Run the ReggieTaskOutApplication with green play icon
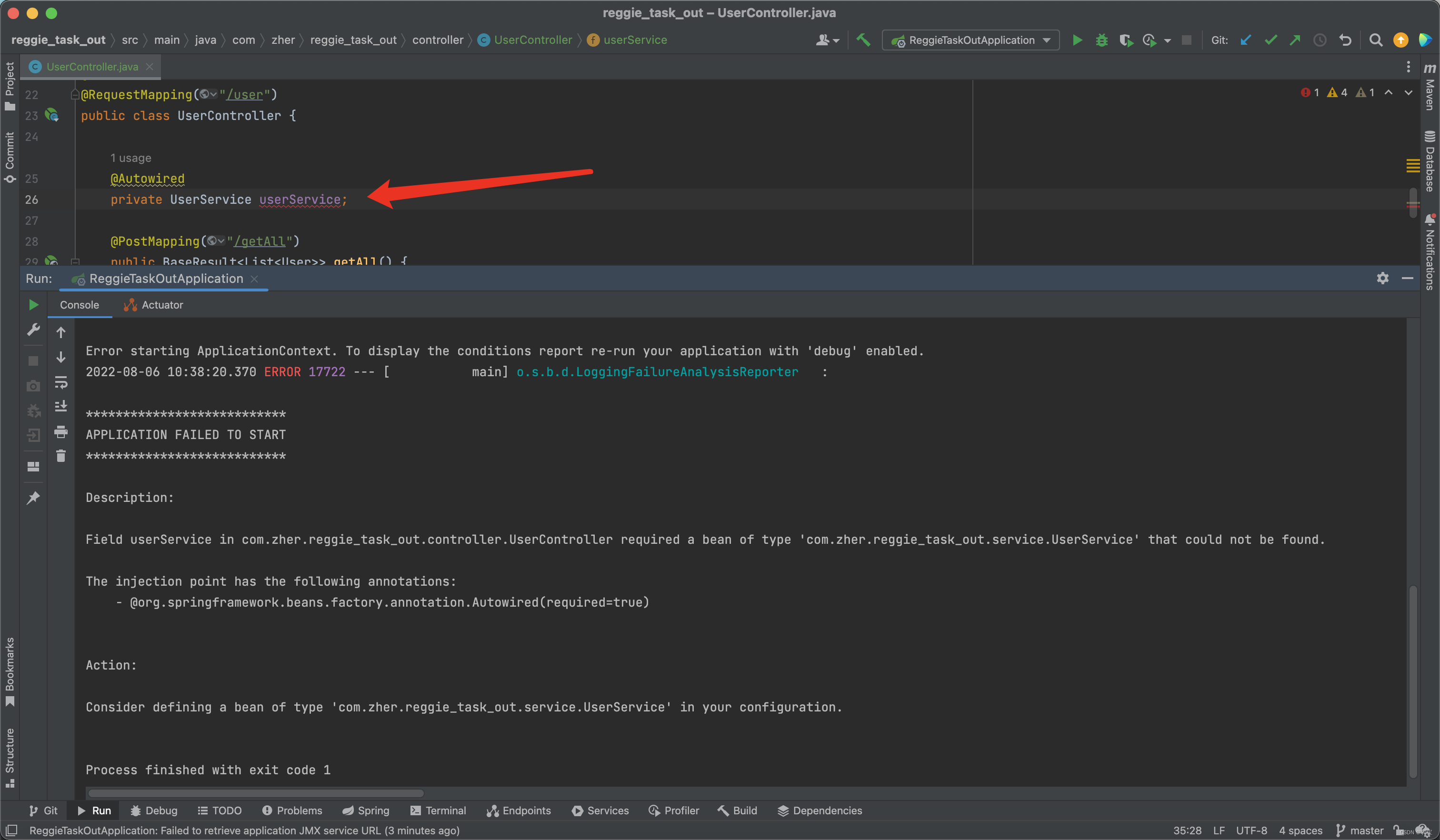The image size is (1440, 840). click(x=1077, y=40)
